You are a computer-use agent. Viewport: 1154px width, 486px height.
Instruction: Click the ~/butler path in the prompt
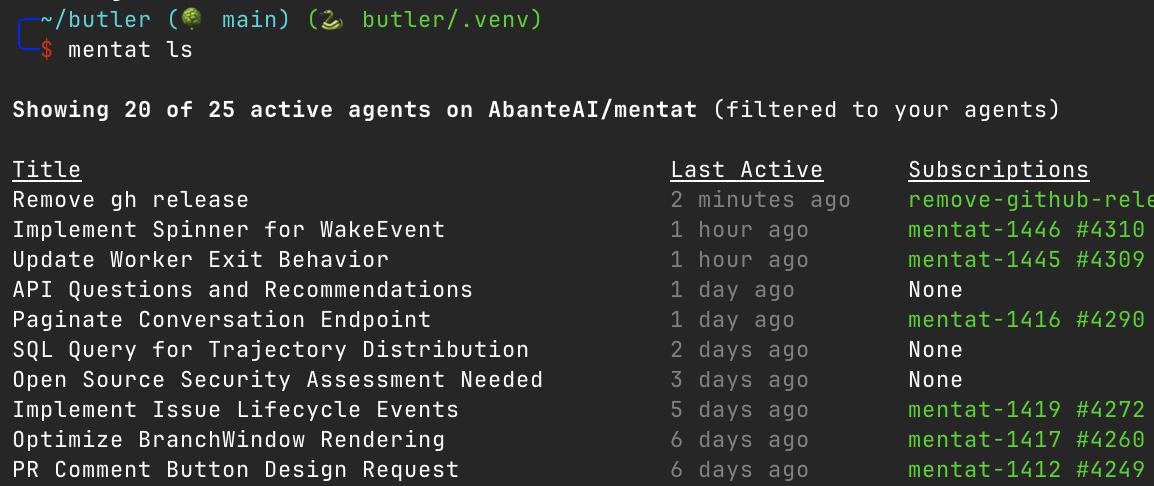click(x=96, y=19)
